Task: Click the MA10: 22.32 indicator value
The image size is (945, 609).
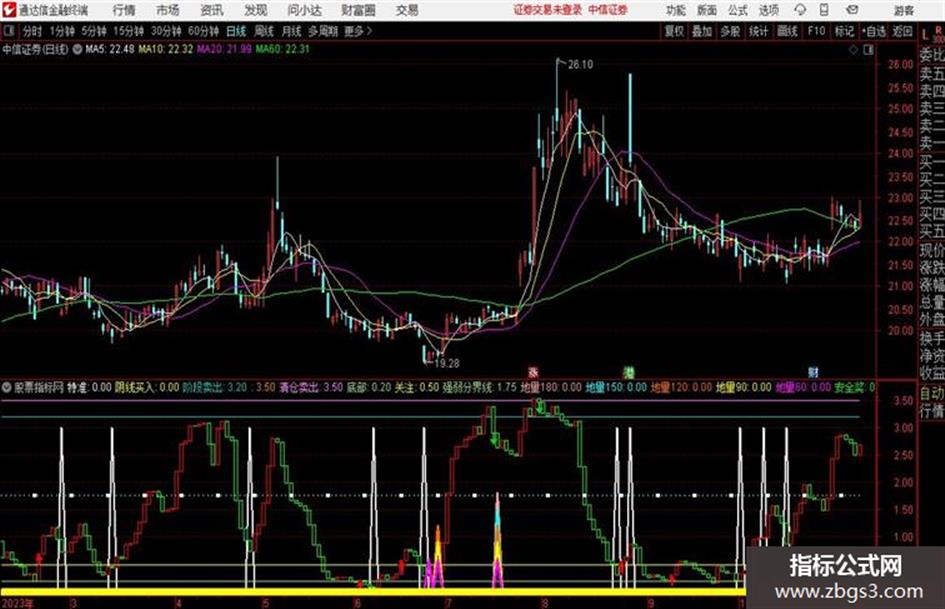Action: point(166,49)
